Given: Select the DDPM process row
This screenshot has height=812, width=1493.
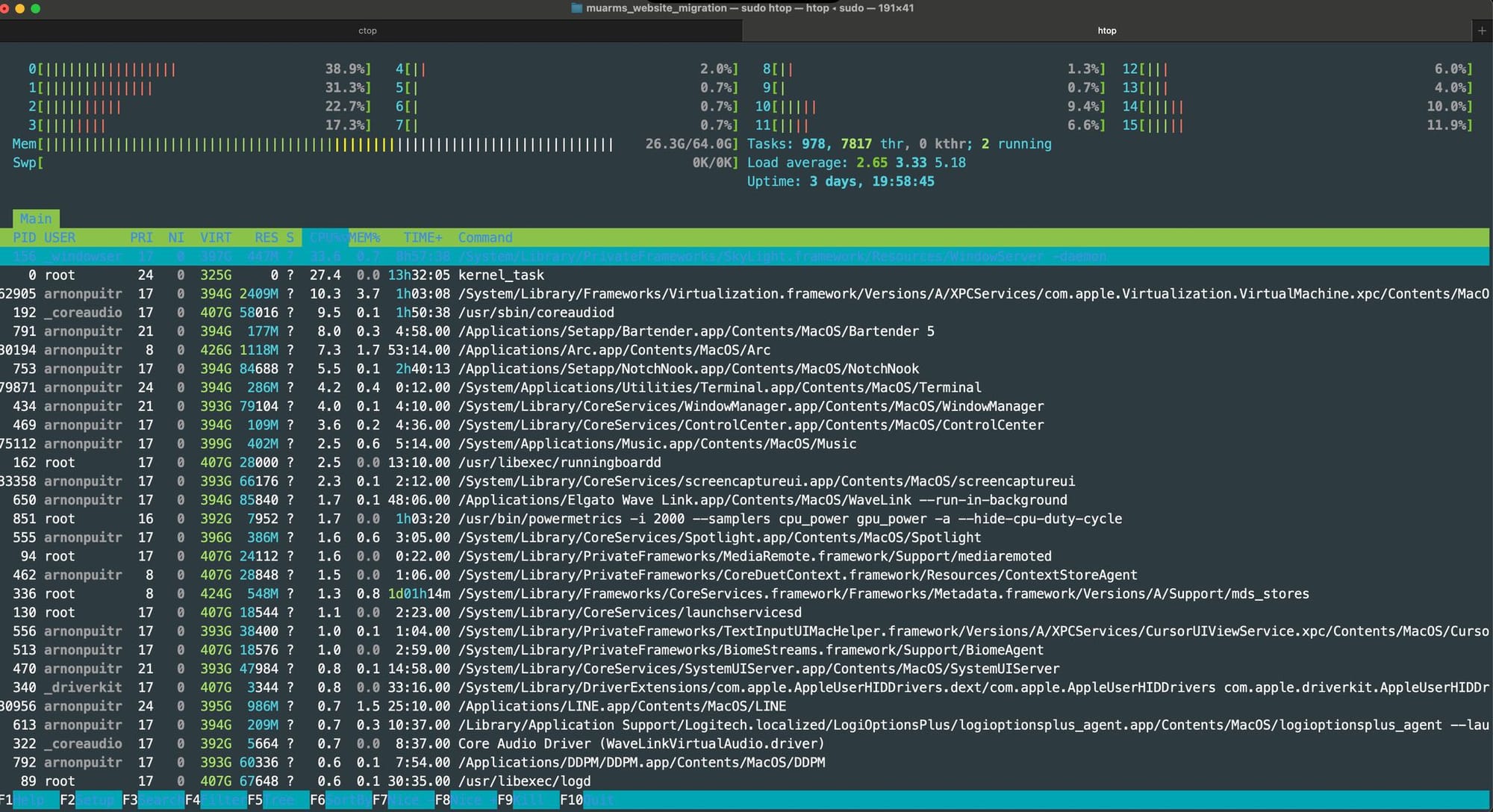Looking at the screenshot, I should click(x=745, y=762).
